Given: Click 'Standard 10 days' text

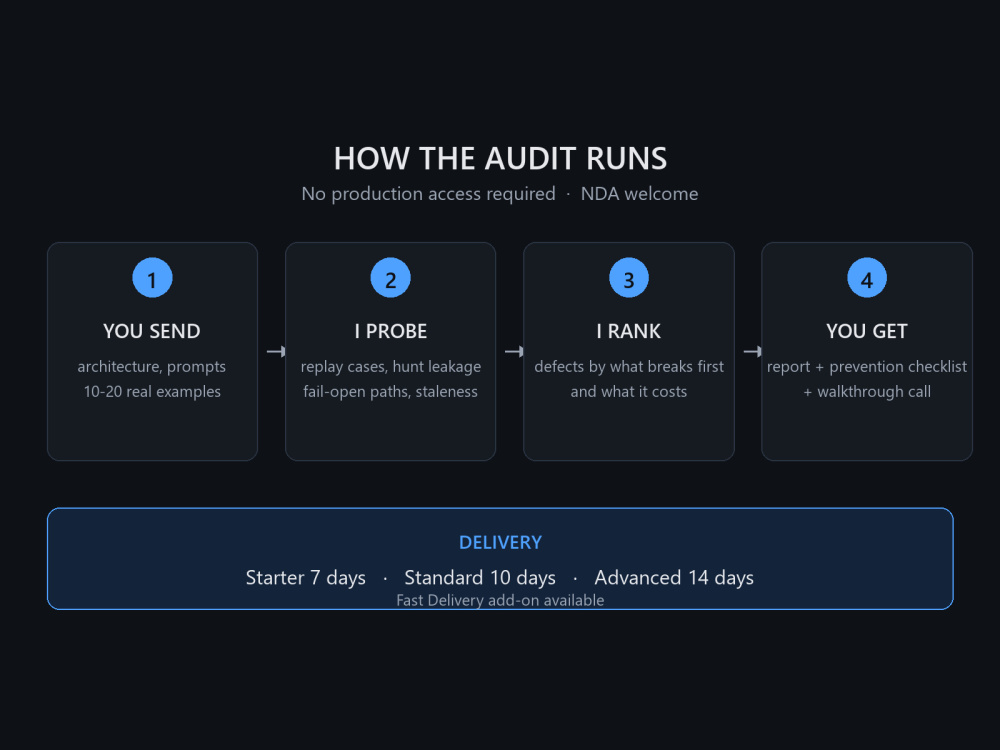Looking at the screenshot, I should pos(480,578).
